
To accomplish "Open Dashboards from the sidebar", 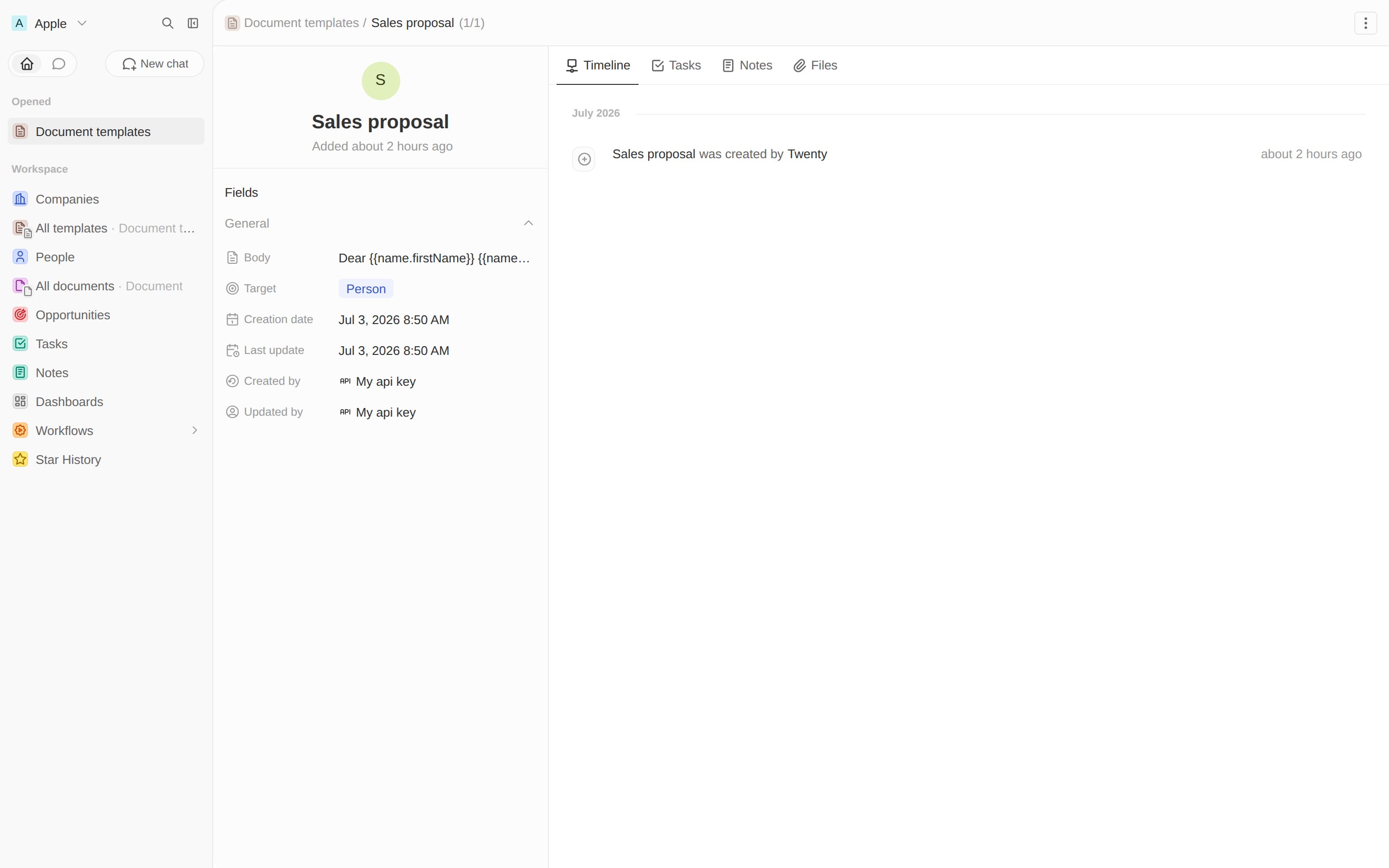I will point(106,402).
